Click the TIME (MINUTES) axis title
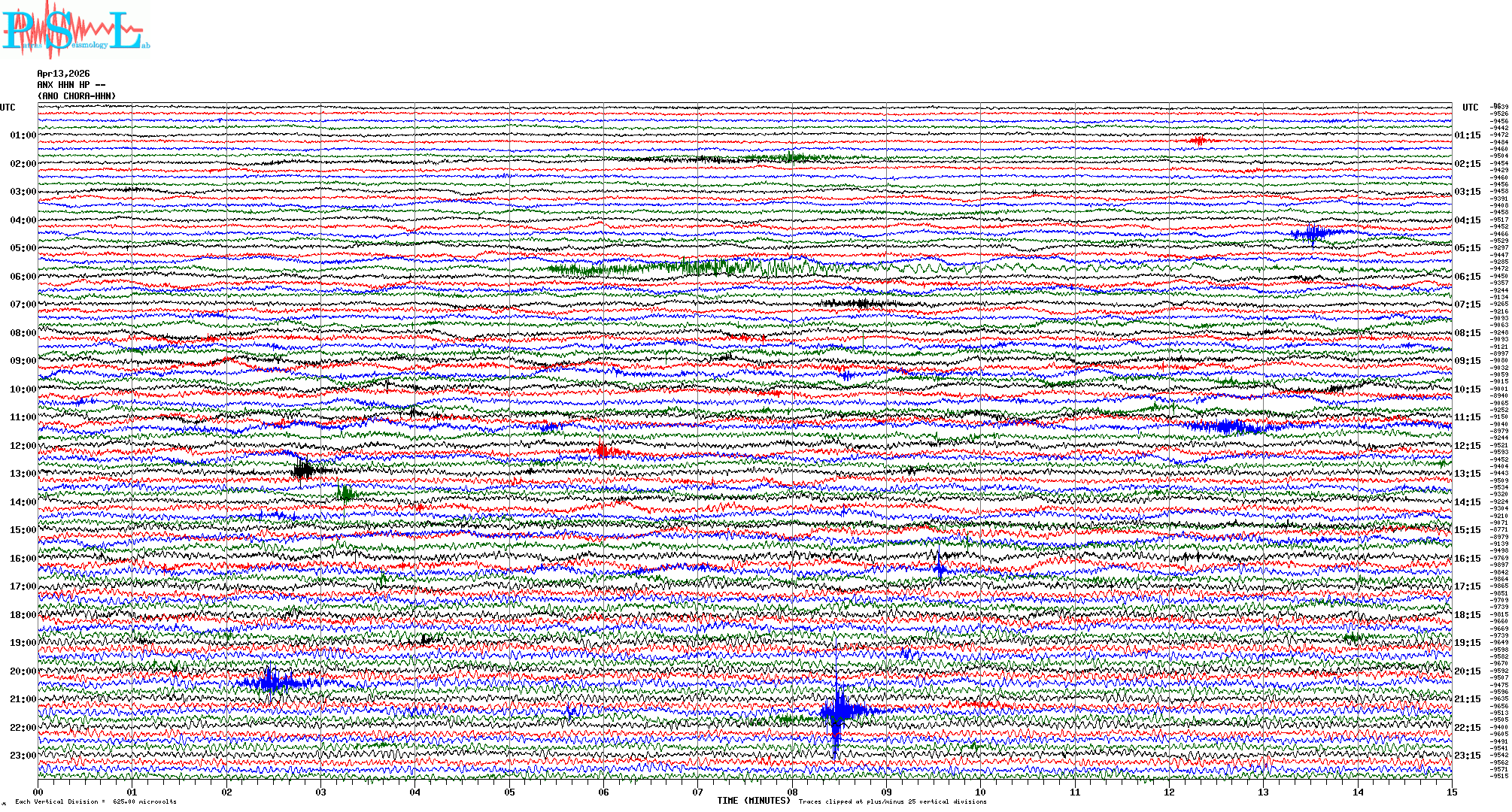 (x=753, y=801)
